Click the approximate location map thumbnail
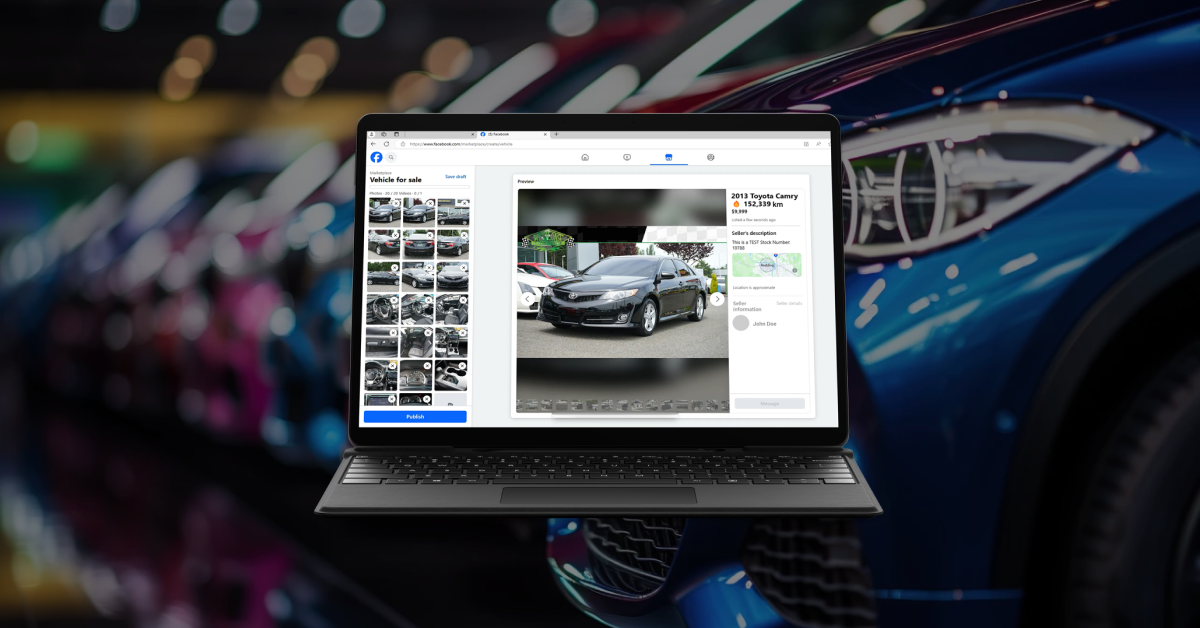The image size is (1200, 628). pyautogui.click(x=766, y=265)
